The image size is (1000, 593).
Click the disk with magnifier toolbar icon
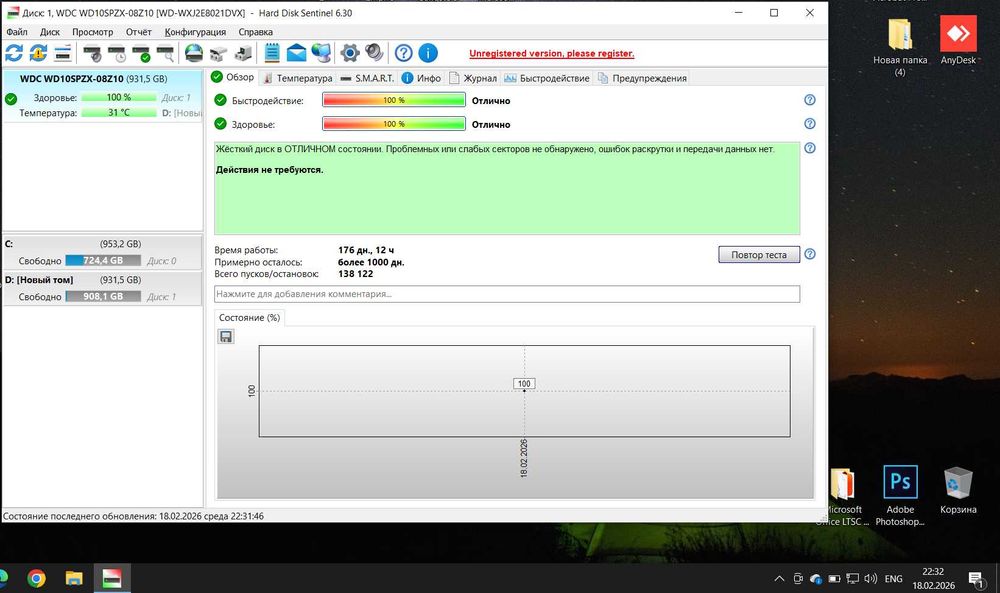coord(165,54)
